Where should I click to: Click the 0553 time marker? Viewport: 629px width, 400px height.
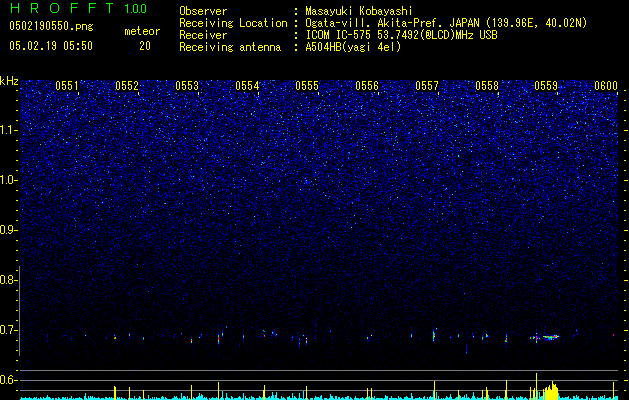pyautogui.click(x=187, y=86)
